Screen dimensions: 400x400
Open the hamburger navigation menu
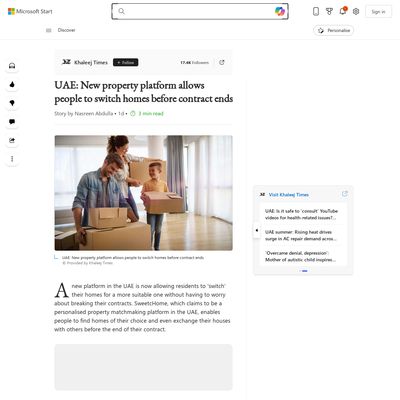49,30
